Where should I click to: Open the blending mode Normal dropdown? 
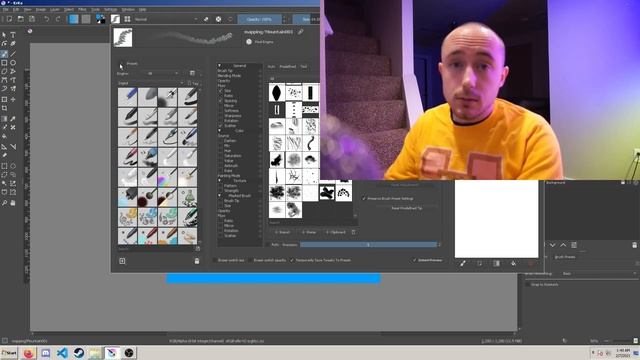pyautogui.click(x=167, y=19)
